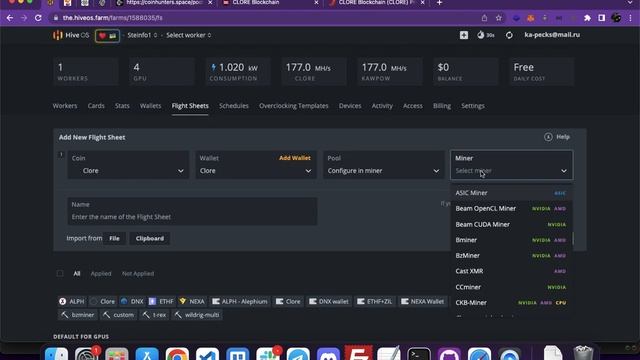Open the browser extensions puzzle icon
The image size is (640, 360).
coord(587,18)
